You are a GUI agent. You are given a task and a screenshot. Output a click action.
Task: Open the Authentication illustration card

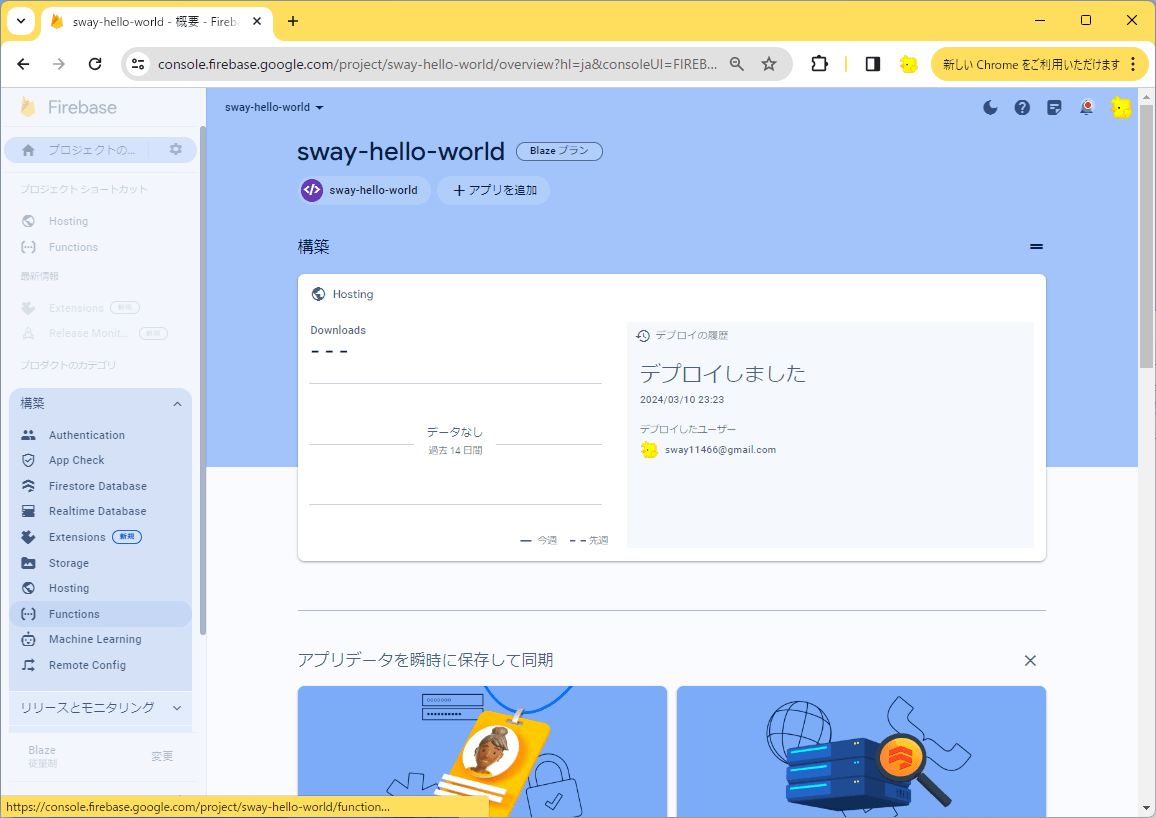pos(482,752)
